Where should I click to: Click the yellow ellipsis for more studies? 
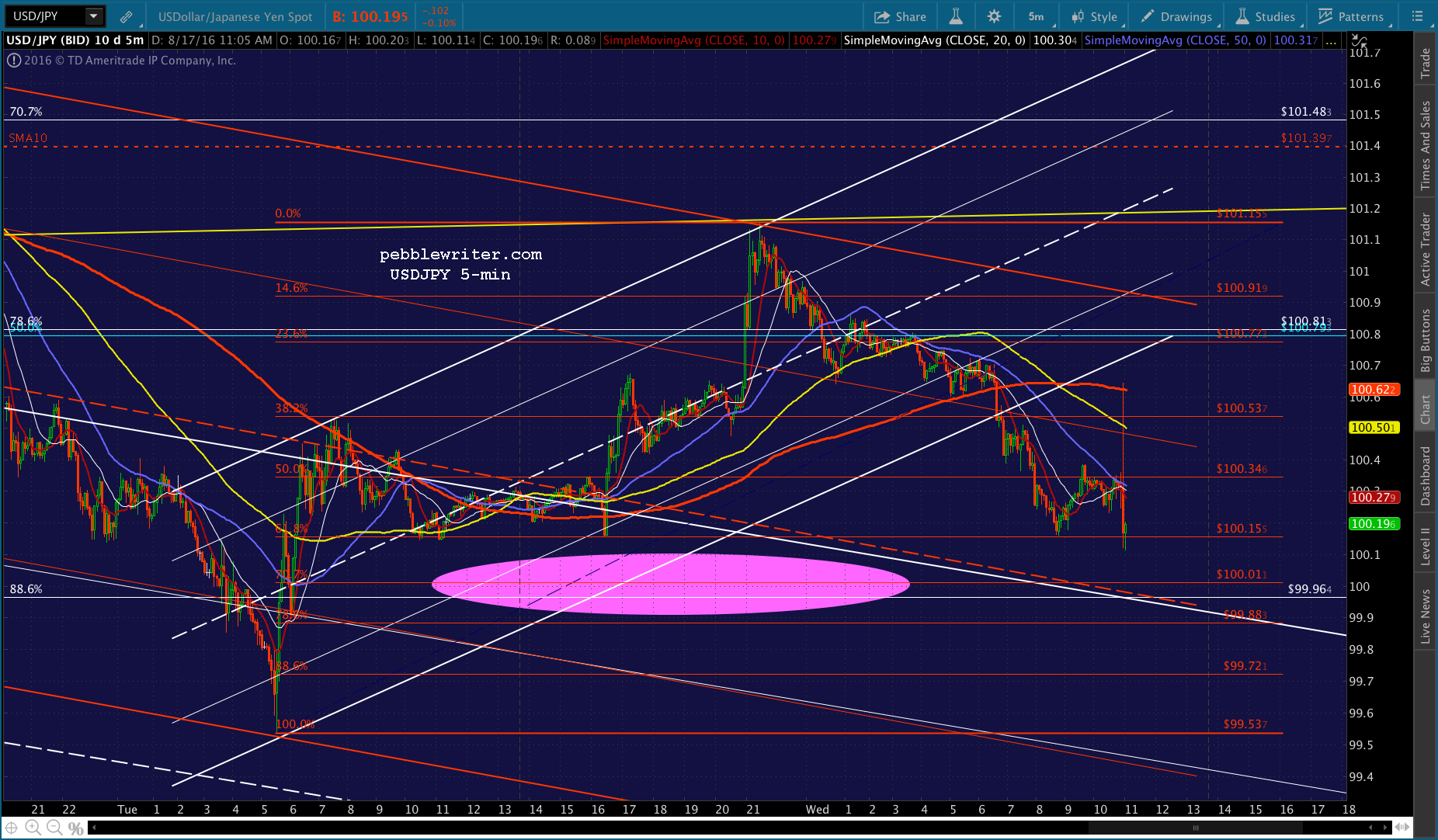coord(1332,41)
